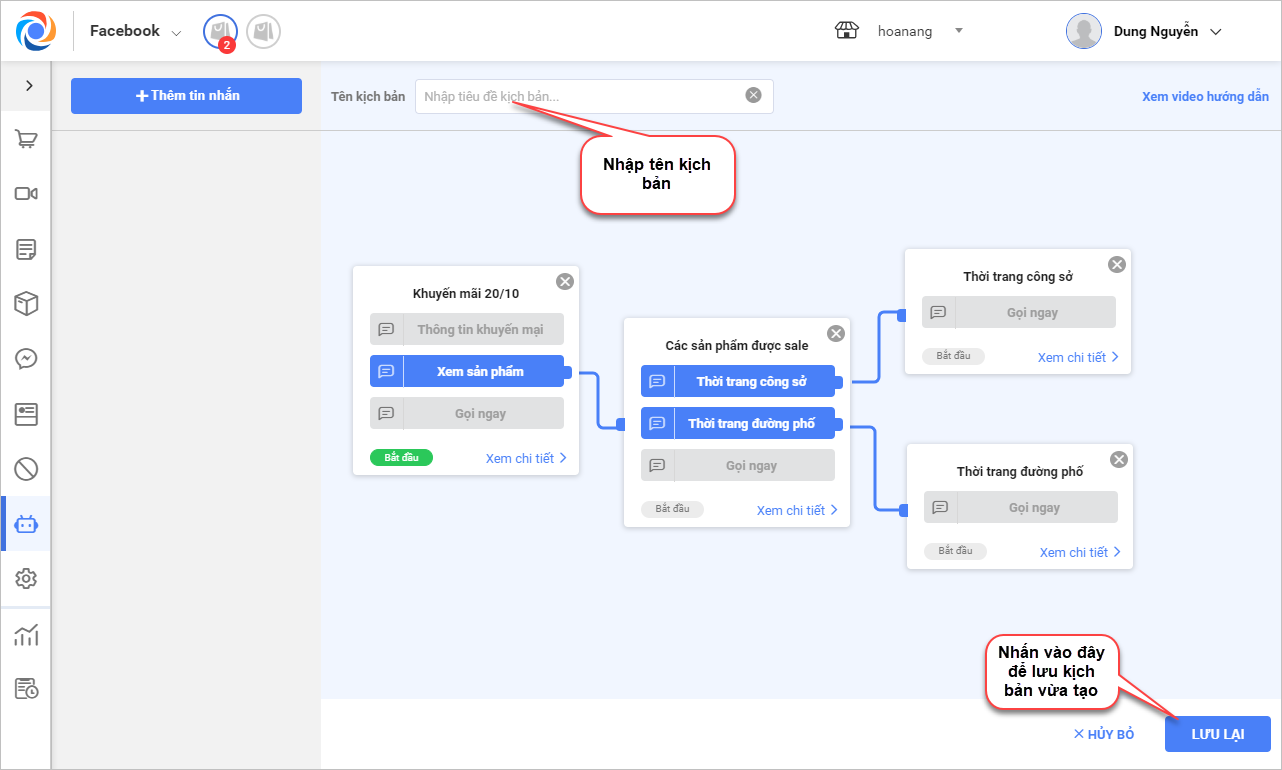Click the page icon with badge 2
The width and height of the screenshot is (1282, 770).
[x=219, y=32]
